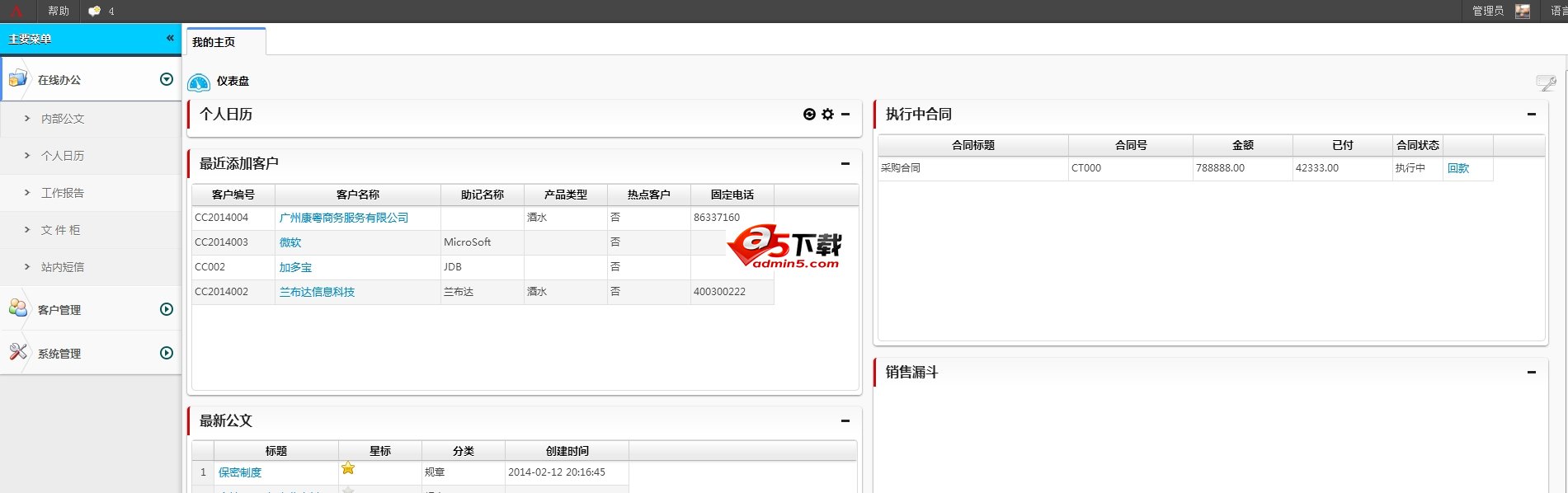Click the 回款 link for 采购合同
Image resolution: width=1568 pixels, height=493 pixels.
(x=1458, y=168)
